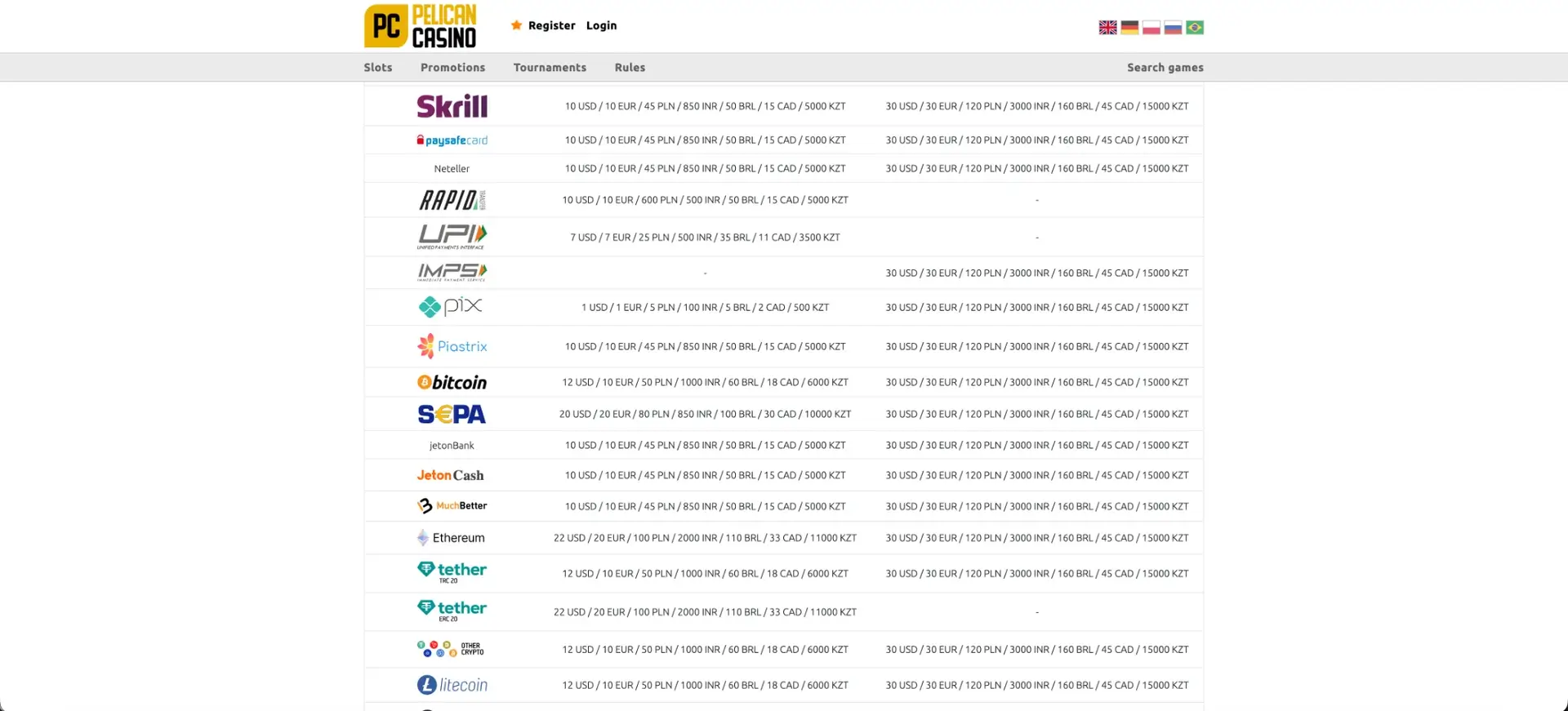Screen dimensions: 1568x711
Task: Open the Rules page
Action: pos(630,68)
